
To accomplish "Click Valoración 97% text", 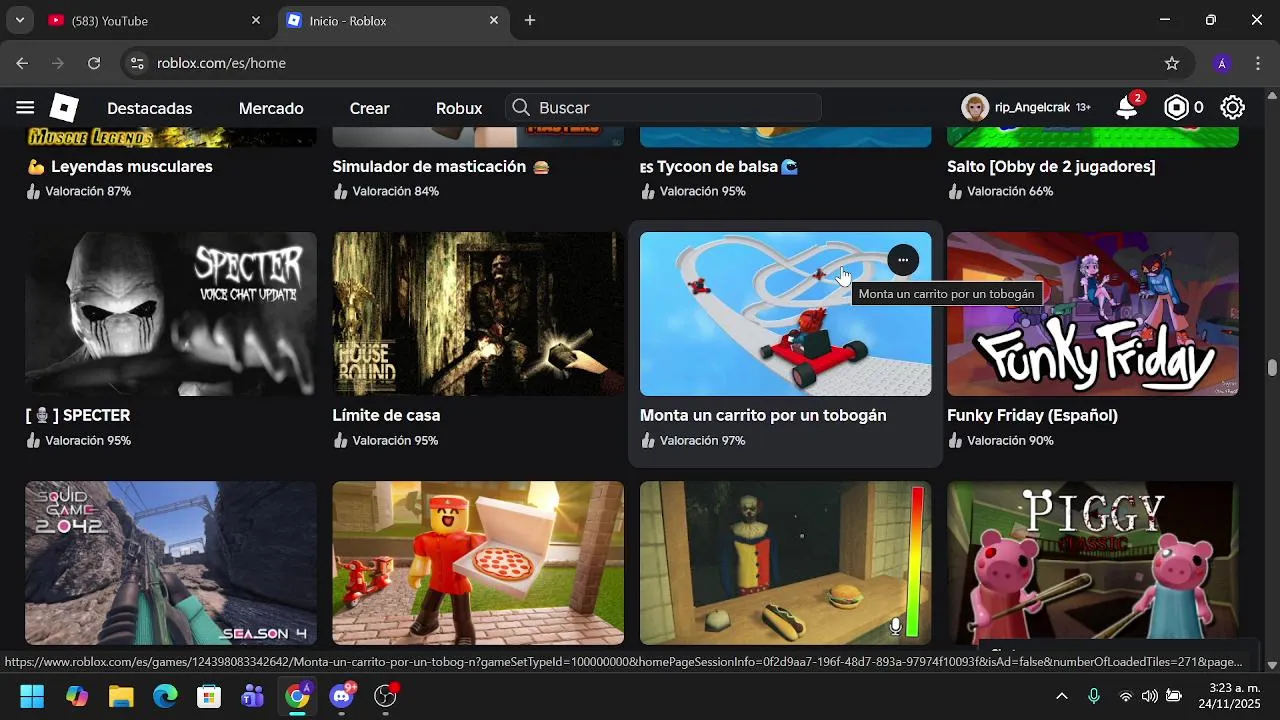I will pos(702,441).
